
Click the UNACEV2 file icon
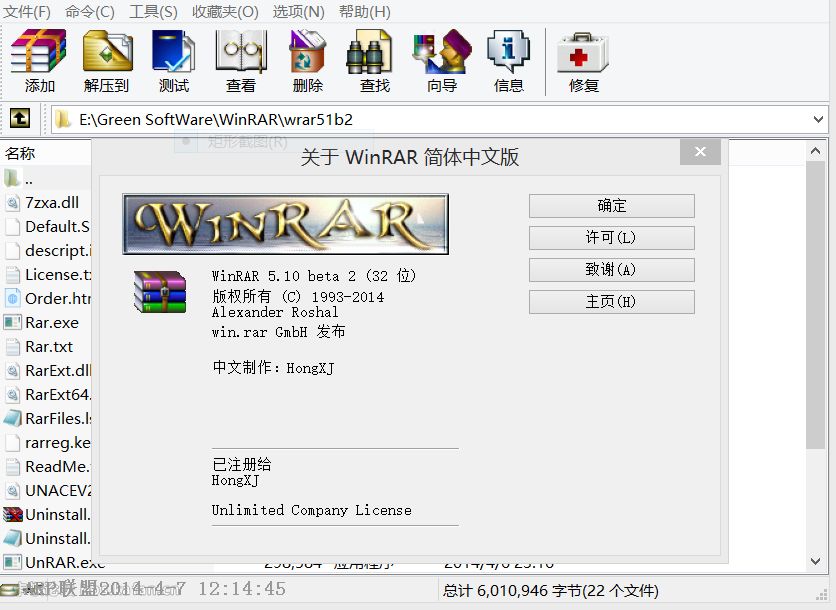point(13,491)
